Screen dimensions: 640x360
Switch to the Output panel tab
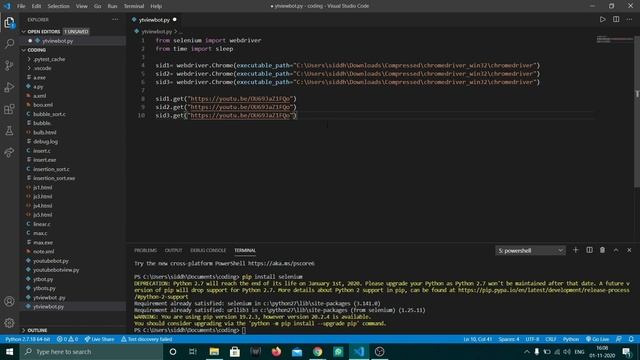point(173,250)
